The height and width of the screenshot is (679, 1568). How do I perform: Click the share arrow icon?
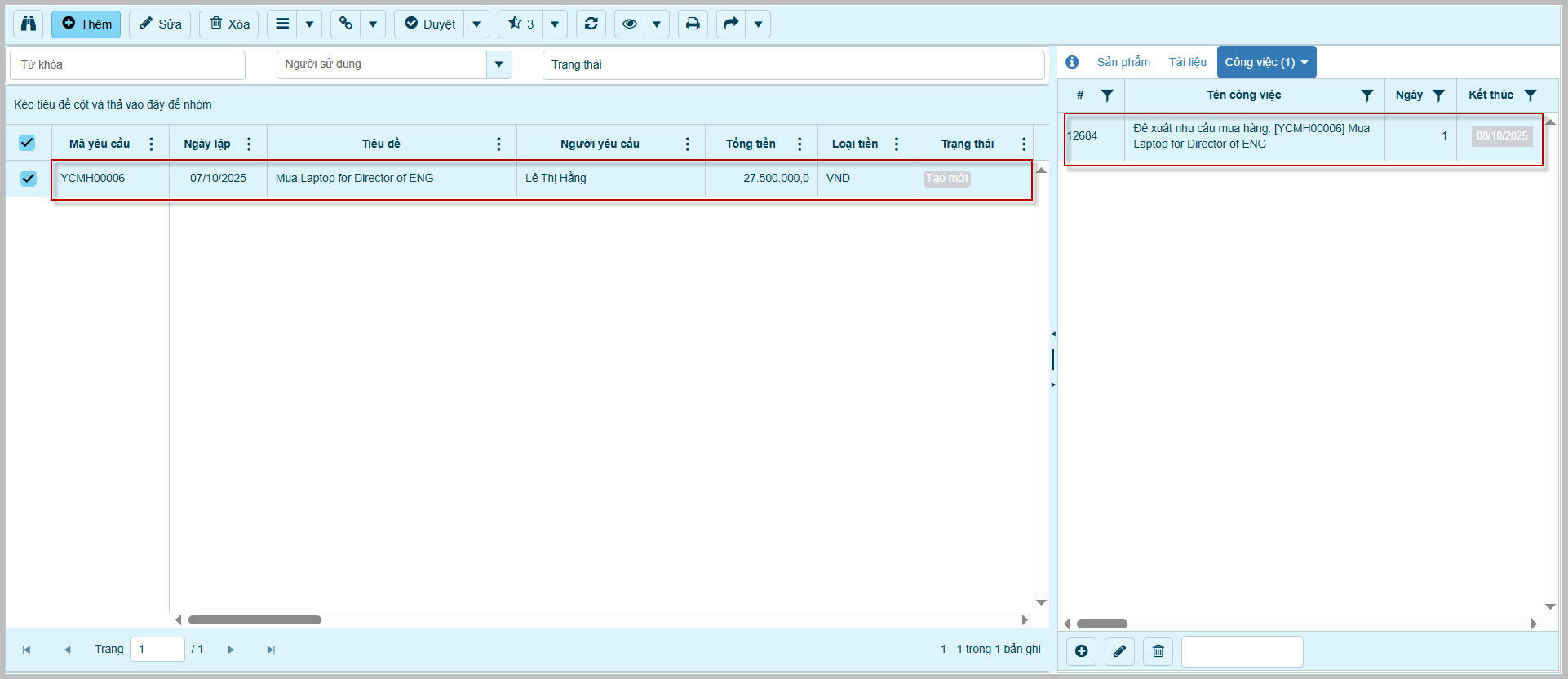(x=731, y=24)
